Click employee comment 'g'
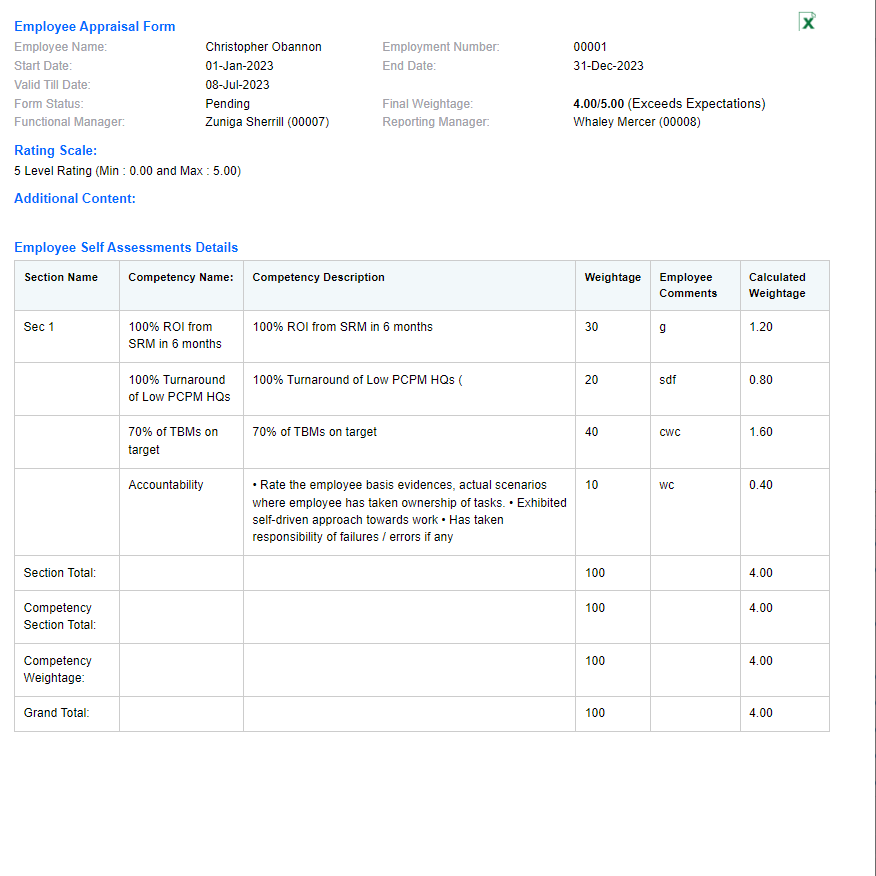The image size is (876, 876). [663, 327]
